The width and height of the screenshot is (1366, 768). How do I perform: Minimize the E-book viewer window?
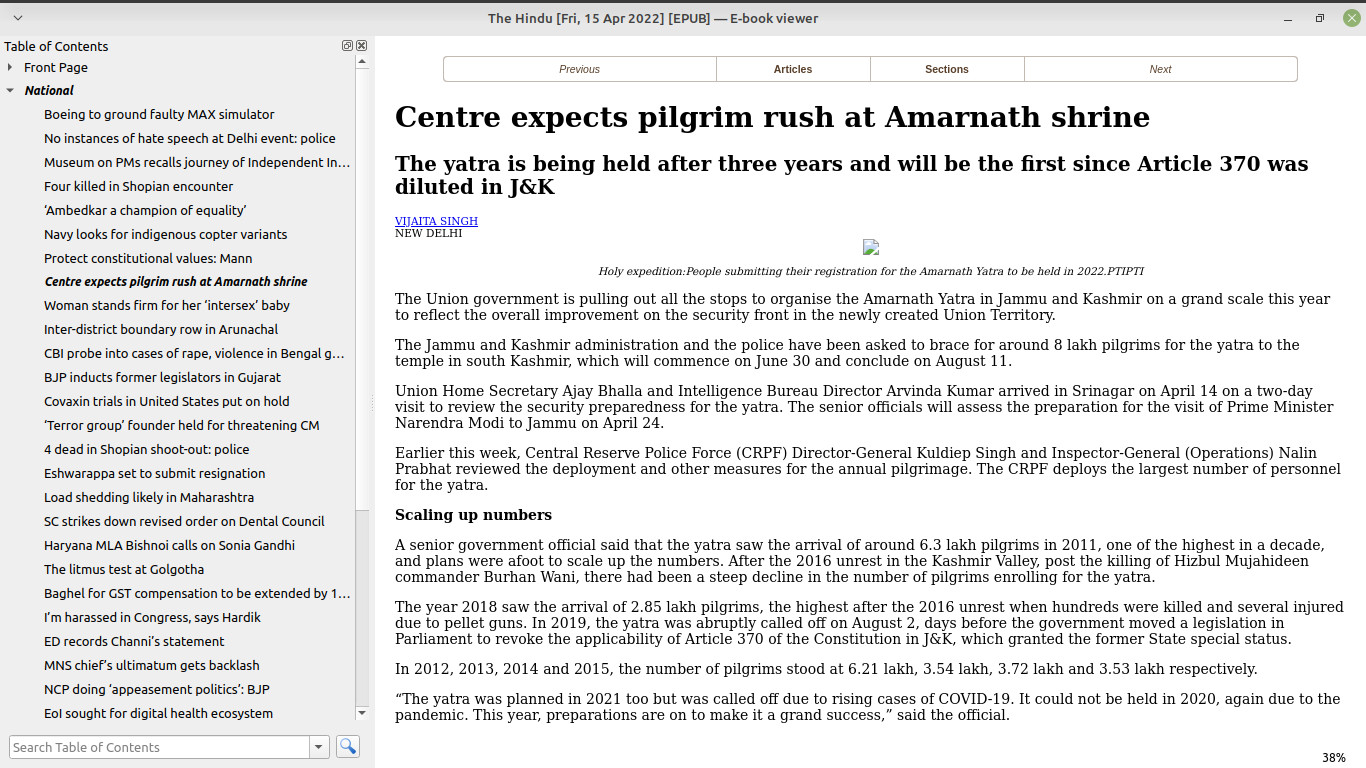(1290, 18)
